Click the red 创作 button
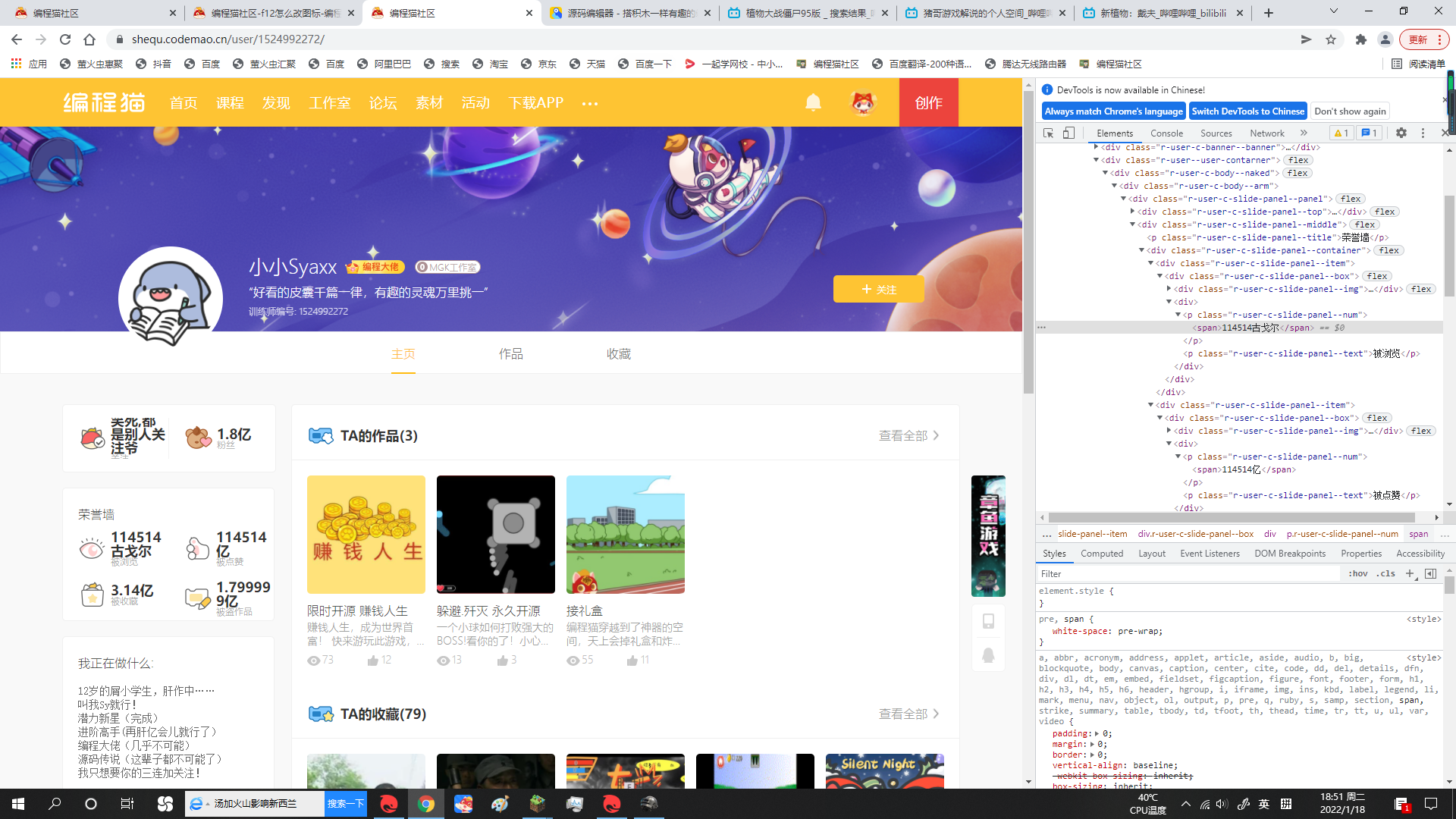 coord(928,102)
